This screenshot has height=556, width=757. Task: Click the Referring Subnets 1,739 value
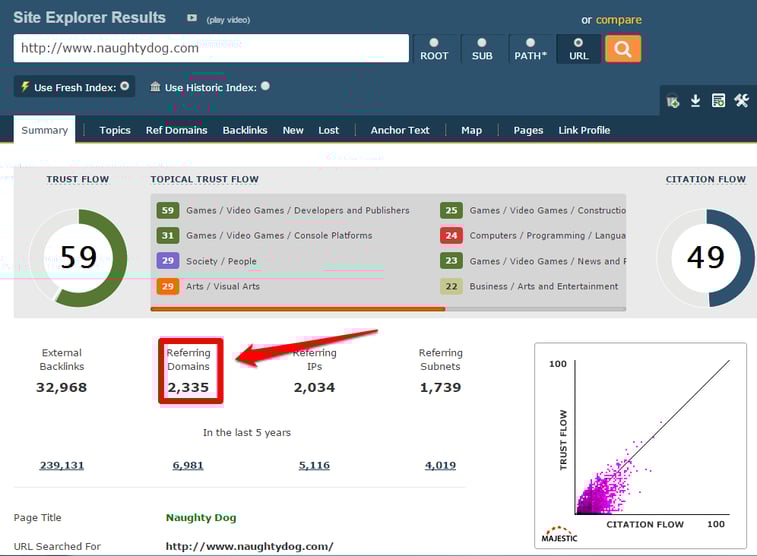tap(440, 388)
